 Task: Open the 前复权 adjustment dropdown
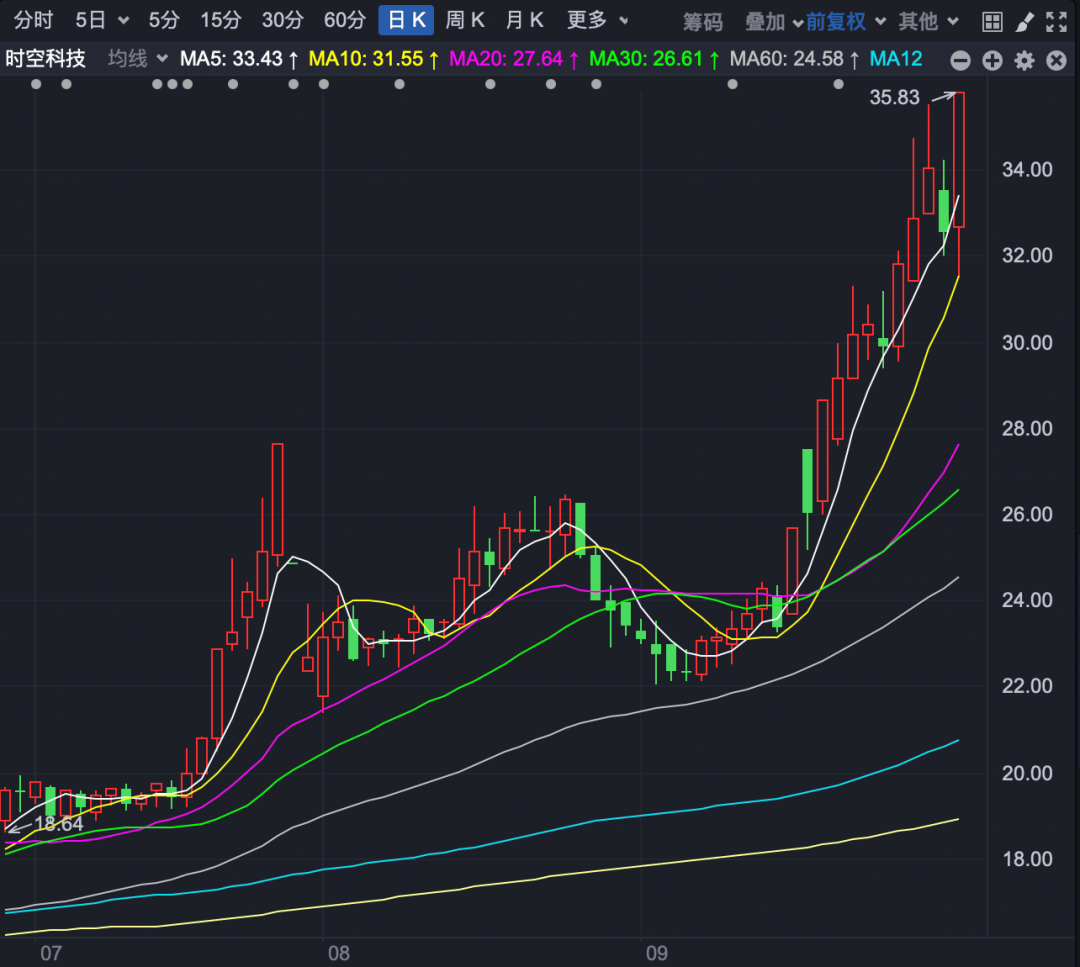tap(848, 21)
